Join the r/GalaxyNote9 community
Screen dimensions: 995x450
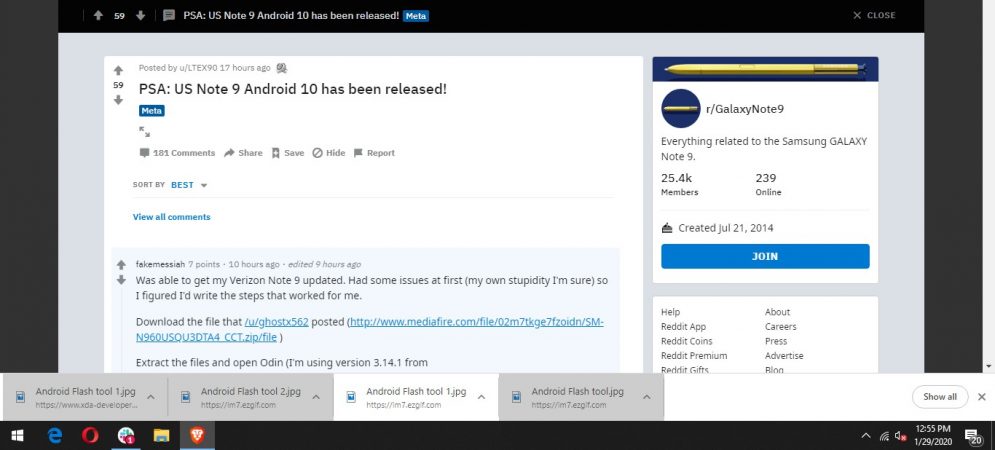click(765, 256)
